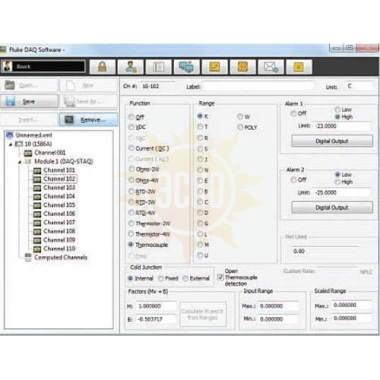This screenshot has height=380, width=380.
Task: Select Channel 105 in the tree
Action: (59, 205)
